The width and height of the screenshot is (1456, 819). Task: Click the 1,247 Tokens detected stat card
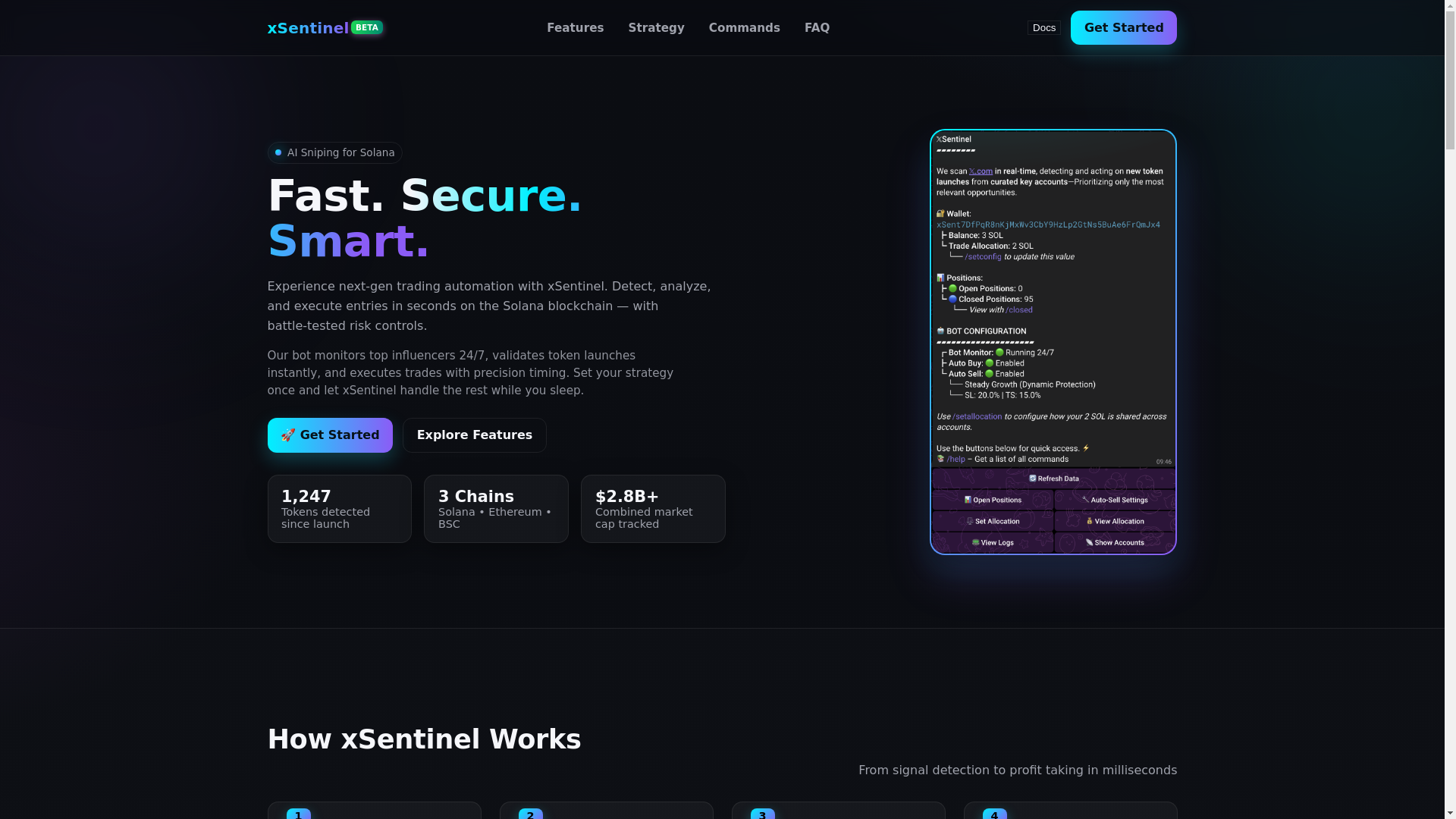340,509
